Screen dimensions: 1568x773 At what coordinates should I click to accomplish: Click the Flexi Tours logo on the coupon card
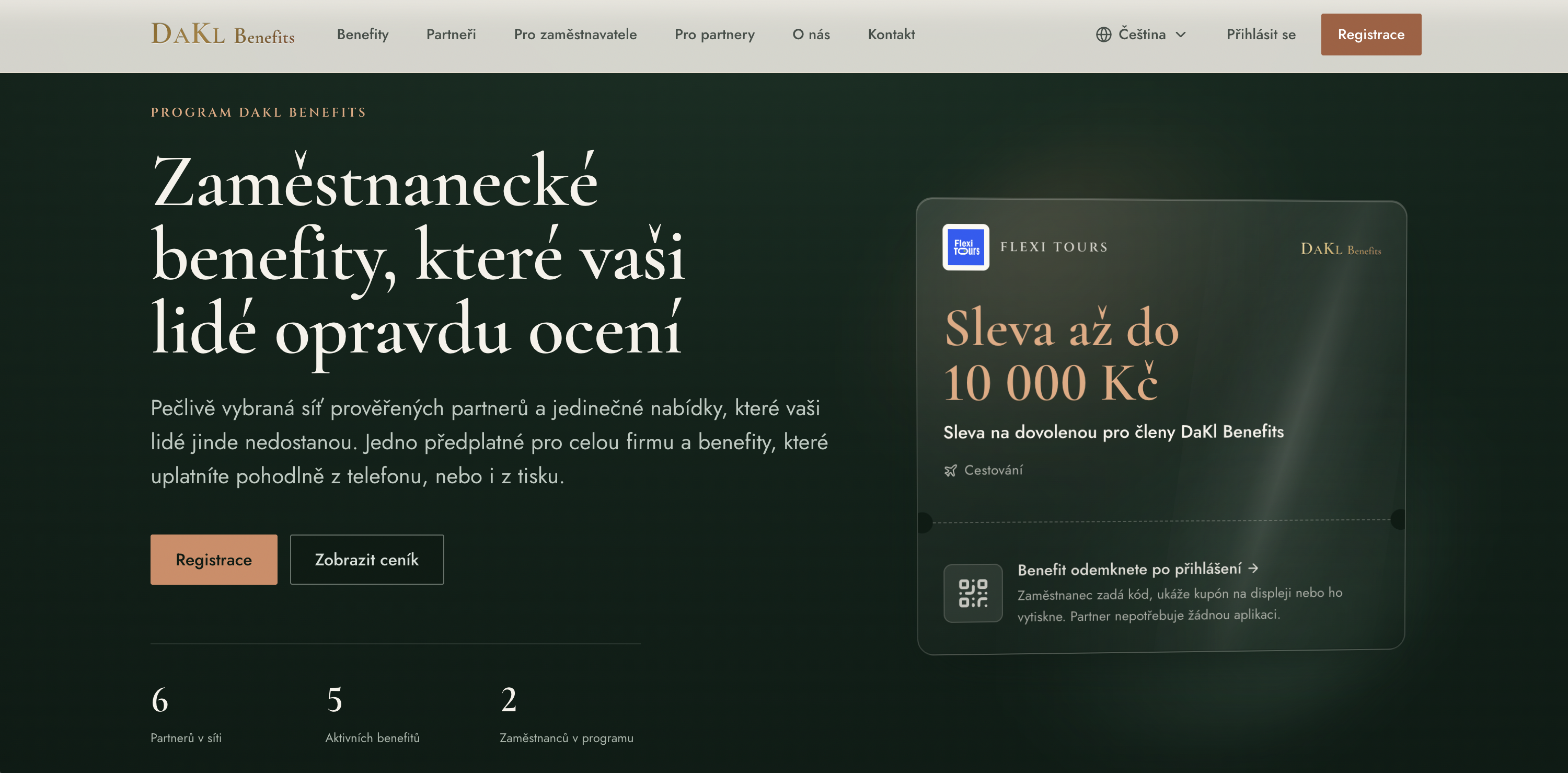(966, 247)
